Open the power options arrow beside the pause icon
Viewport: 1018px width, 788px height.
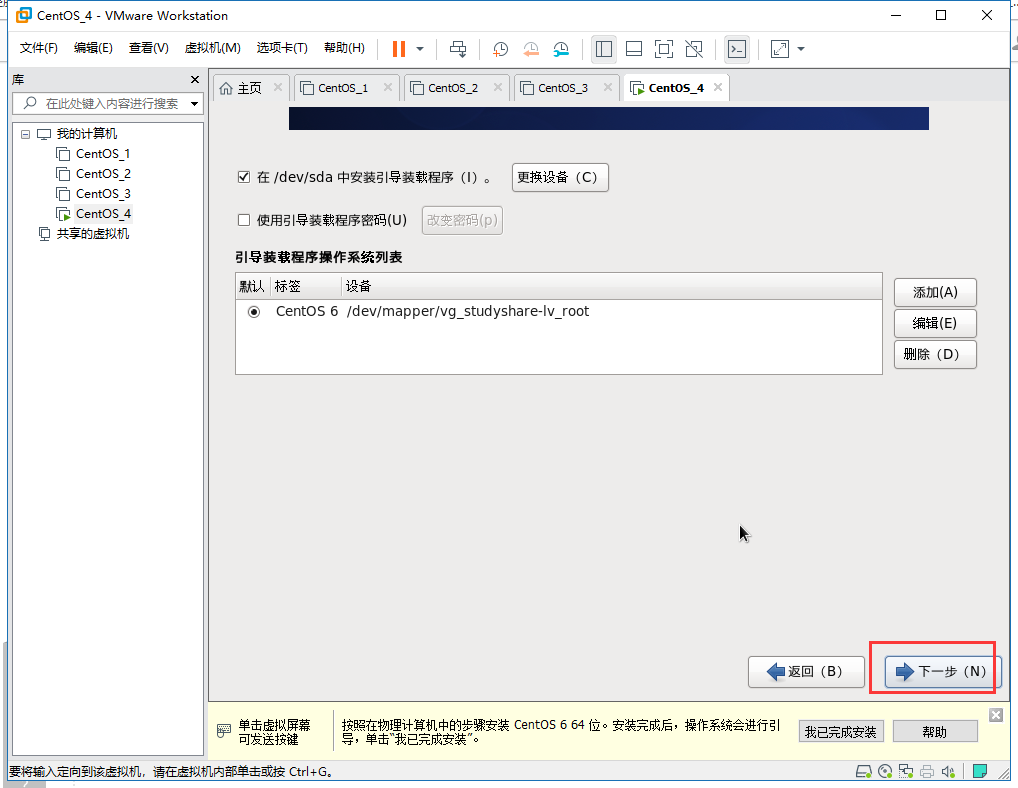[x=420, y=49]
